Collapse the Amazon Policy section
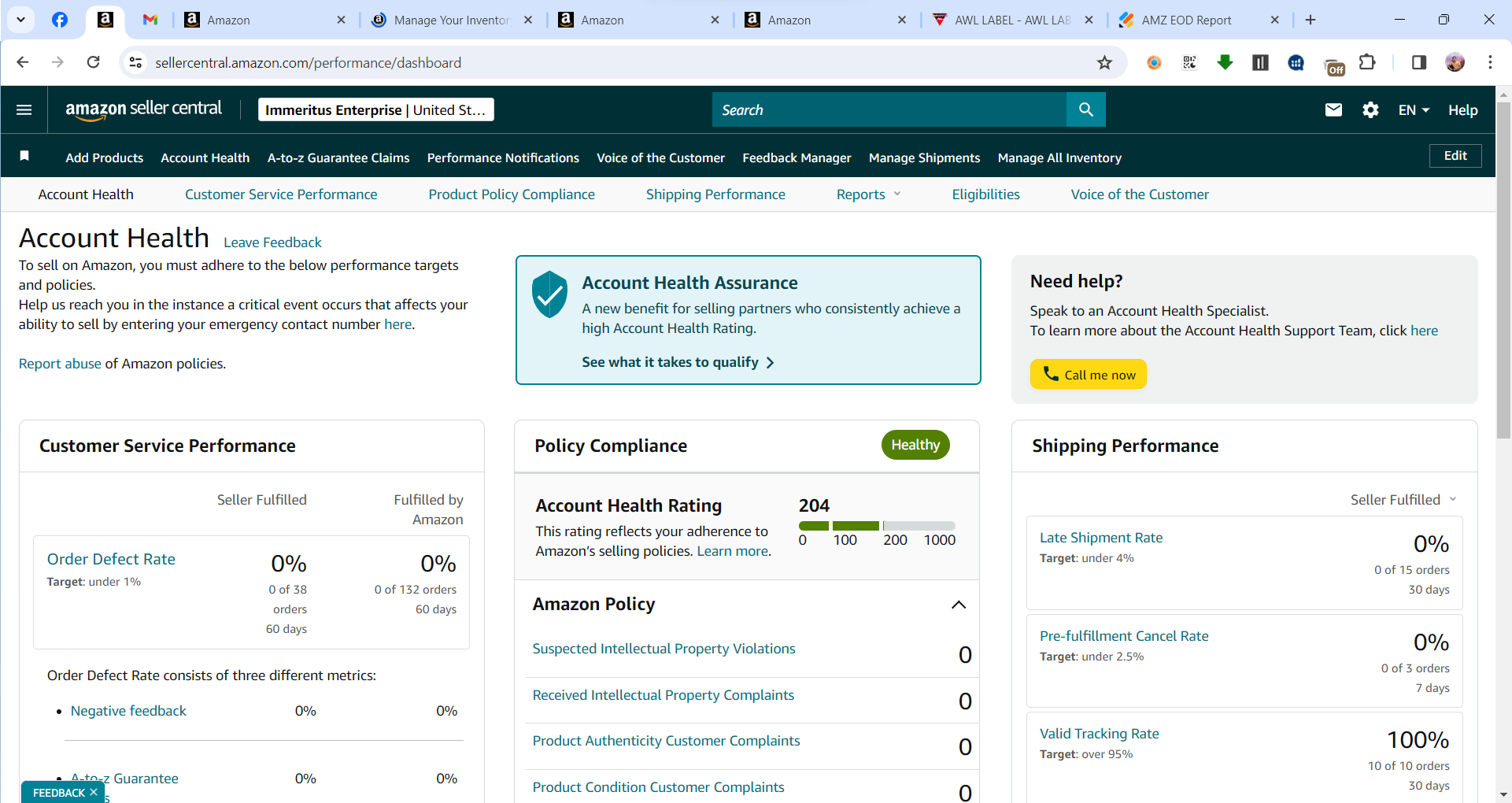Viewport: 1512px width, 803px height. click(x=959, y=605)
